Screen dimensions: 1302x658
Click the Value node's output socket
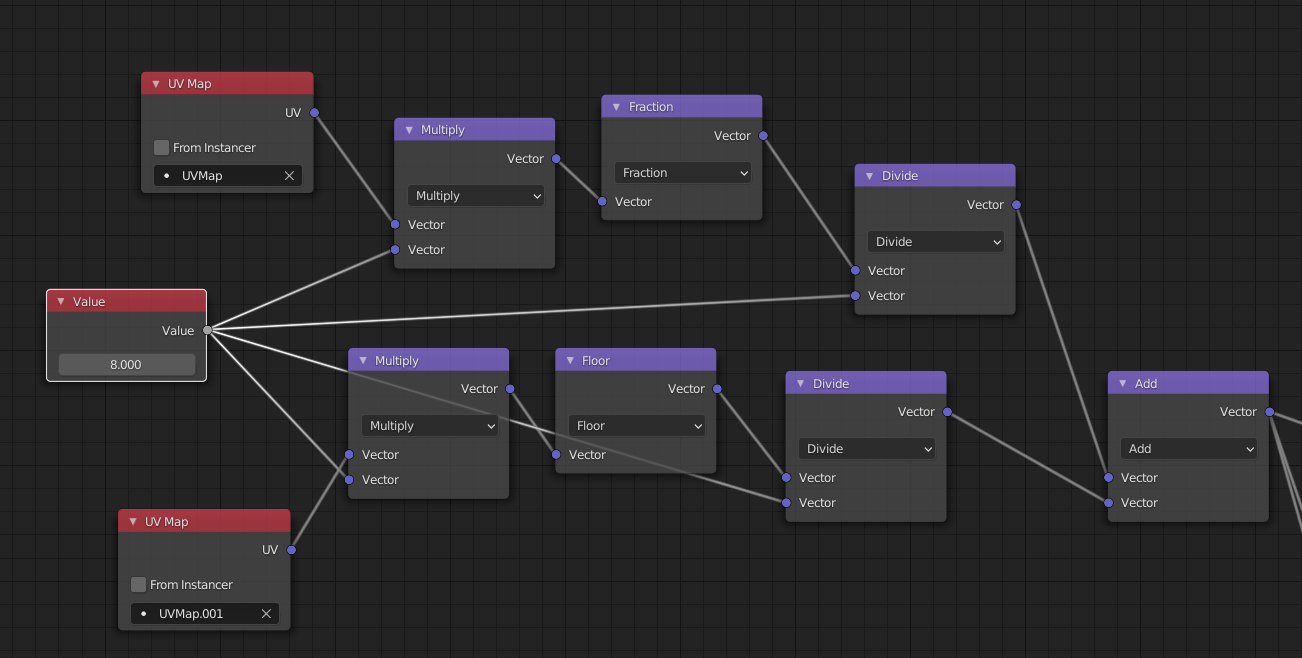pyautogui.click(x=207, y=330)
